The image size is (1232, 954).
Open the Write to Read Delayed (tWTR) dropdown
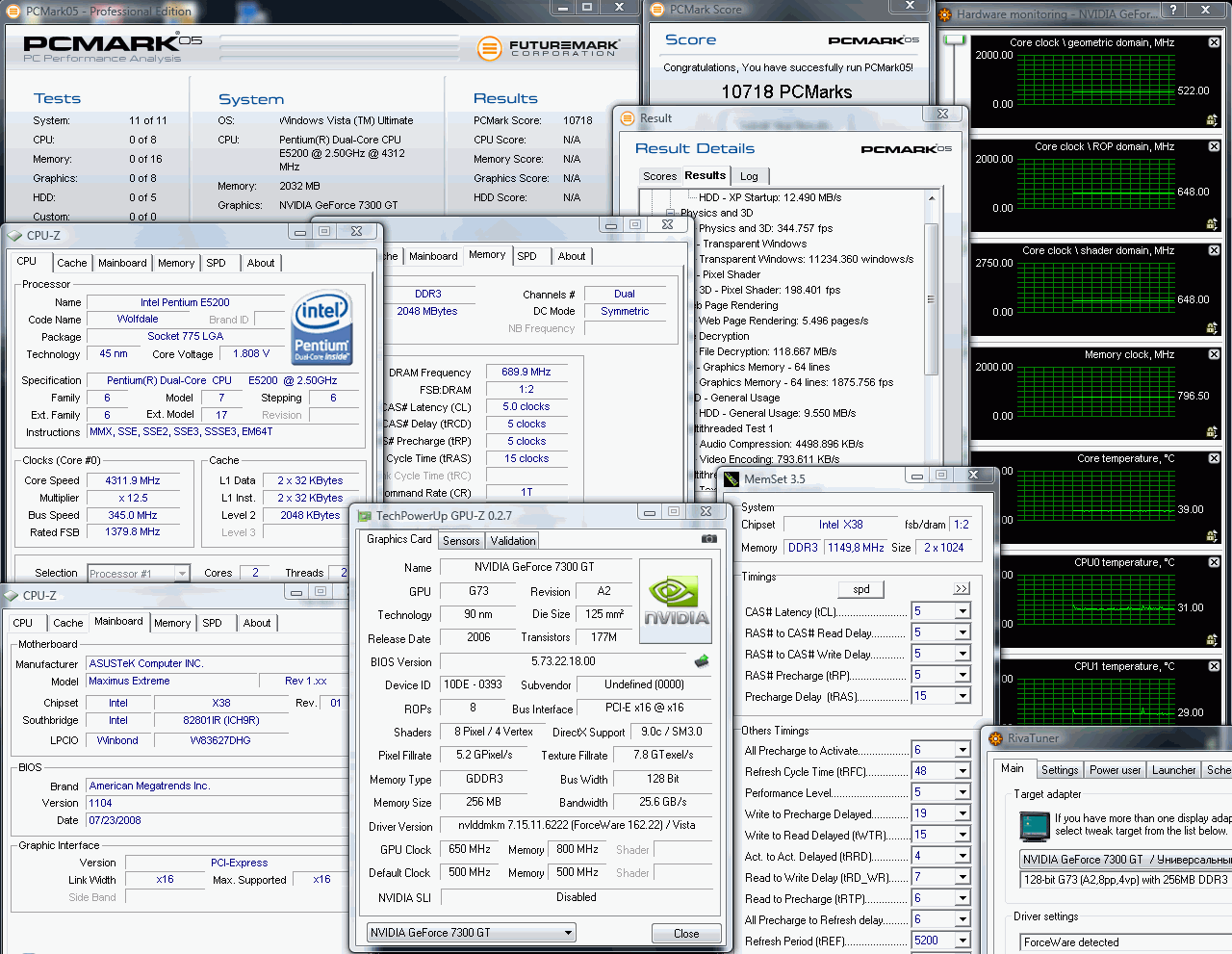click(x=962, y=835)
